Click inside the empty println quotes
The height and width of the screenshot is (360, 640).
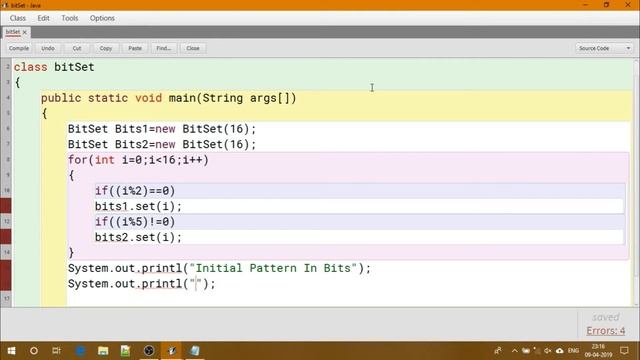(196, 284)
